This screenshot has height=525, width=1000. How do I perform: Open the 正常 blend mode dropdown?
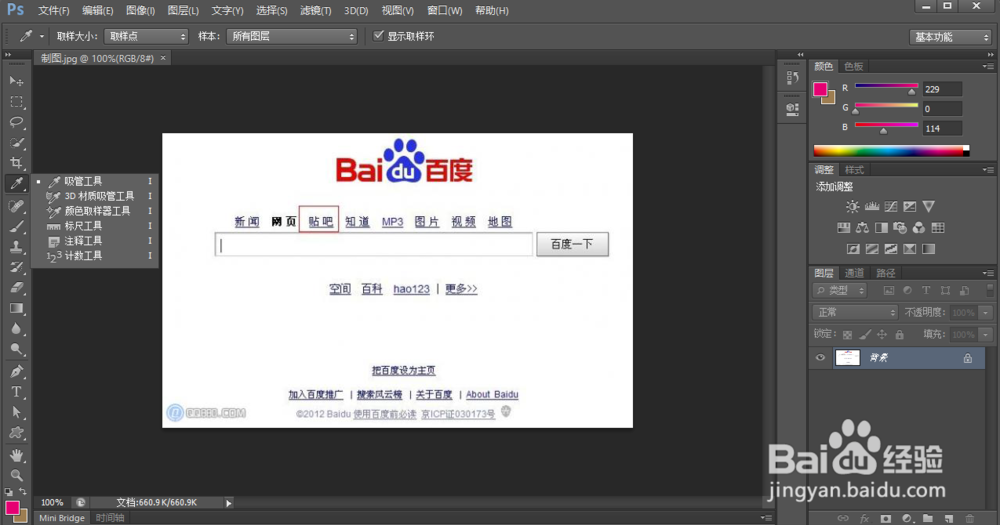tap(855, 313)
